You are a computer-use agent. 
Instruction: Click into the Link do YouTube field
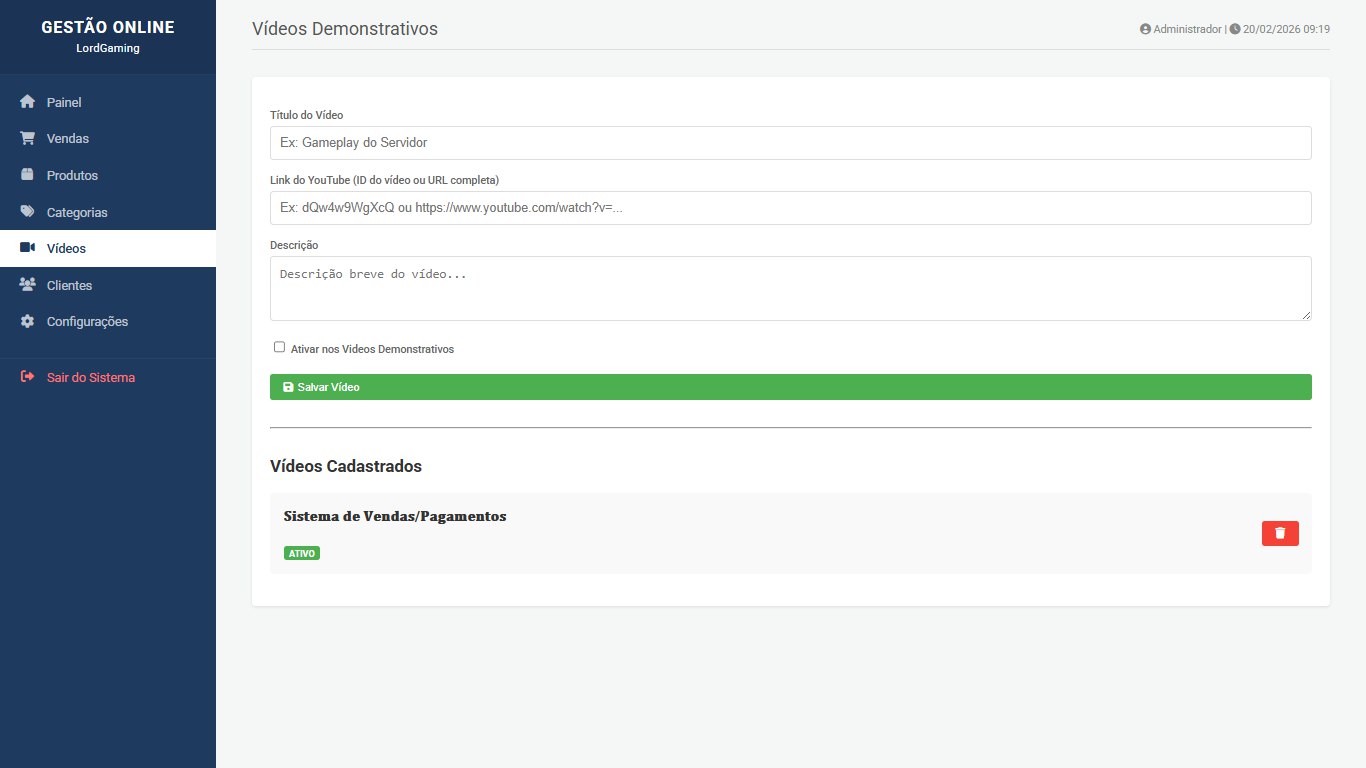[790, 208]
